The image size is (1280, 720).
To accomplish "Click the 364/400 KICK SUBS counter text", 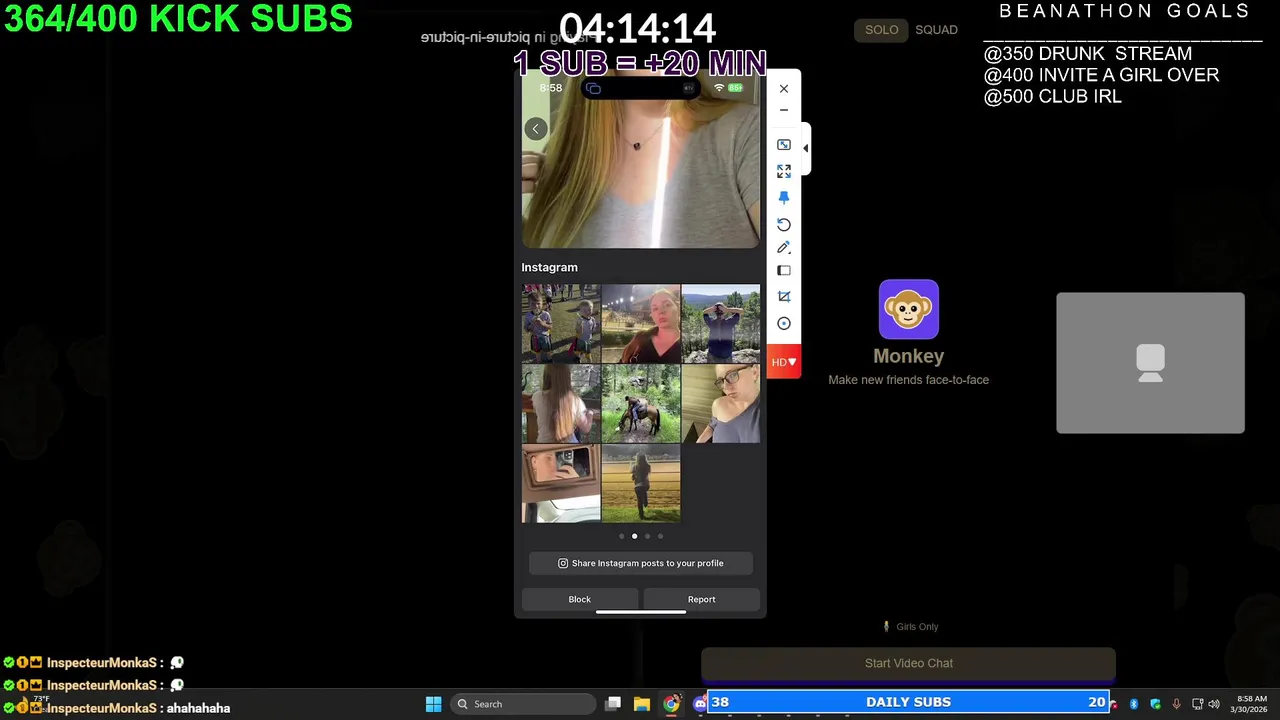I will 179,18.
